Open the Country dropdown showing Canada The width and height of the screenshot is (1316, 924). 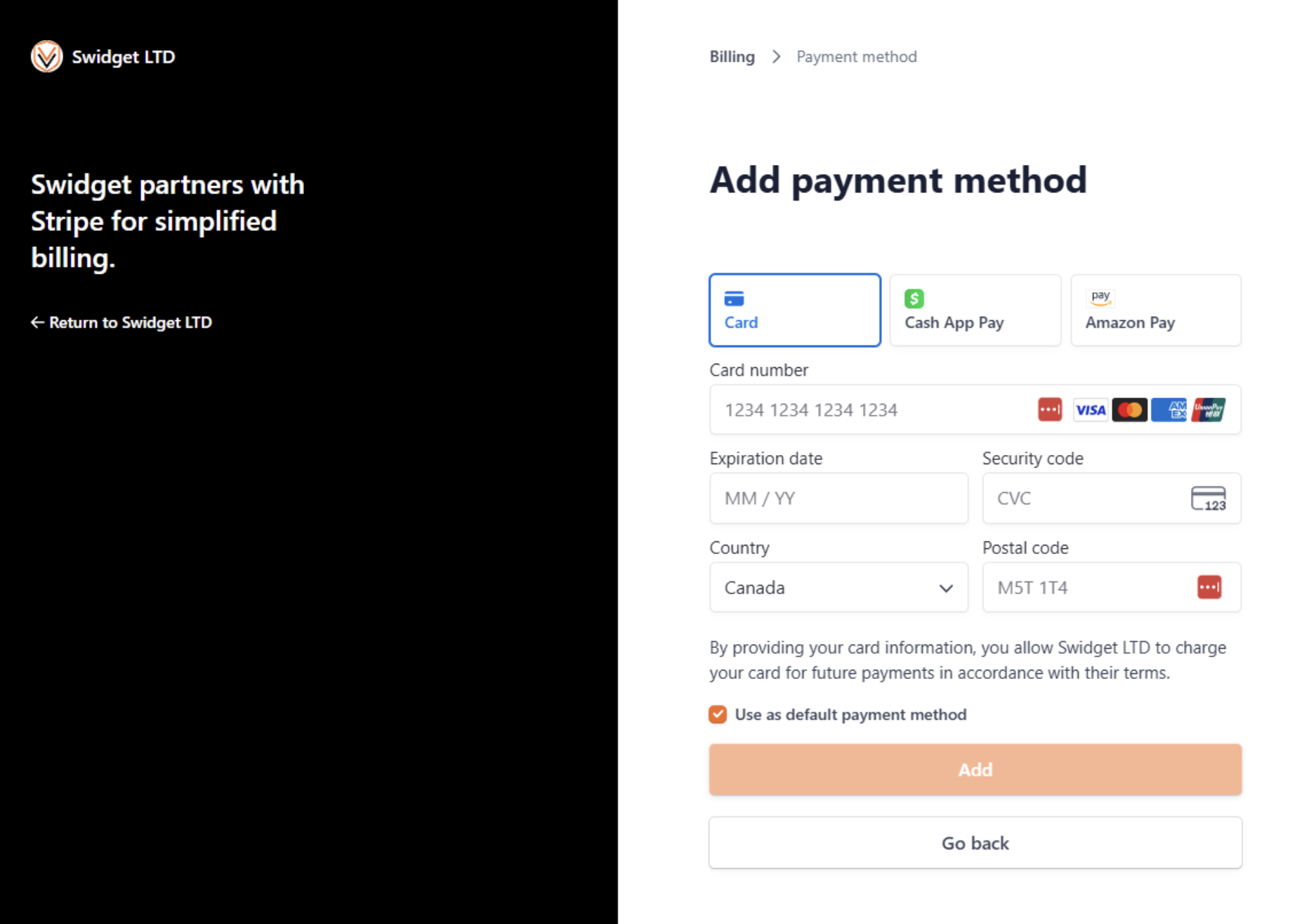pyautogui.click(x=838, y=587)
